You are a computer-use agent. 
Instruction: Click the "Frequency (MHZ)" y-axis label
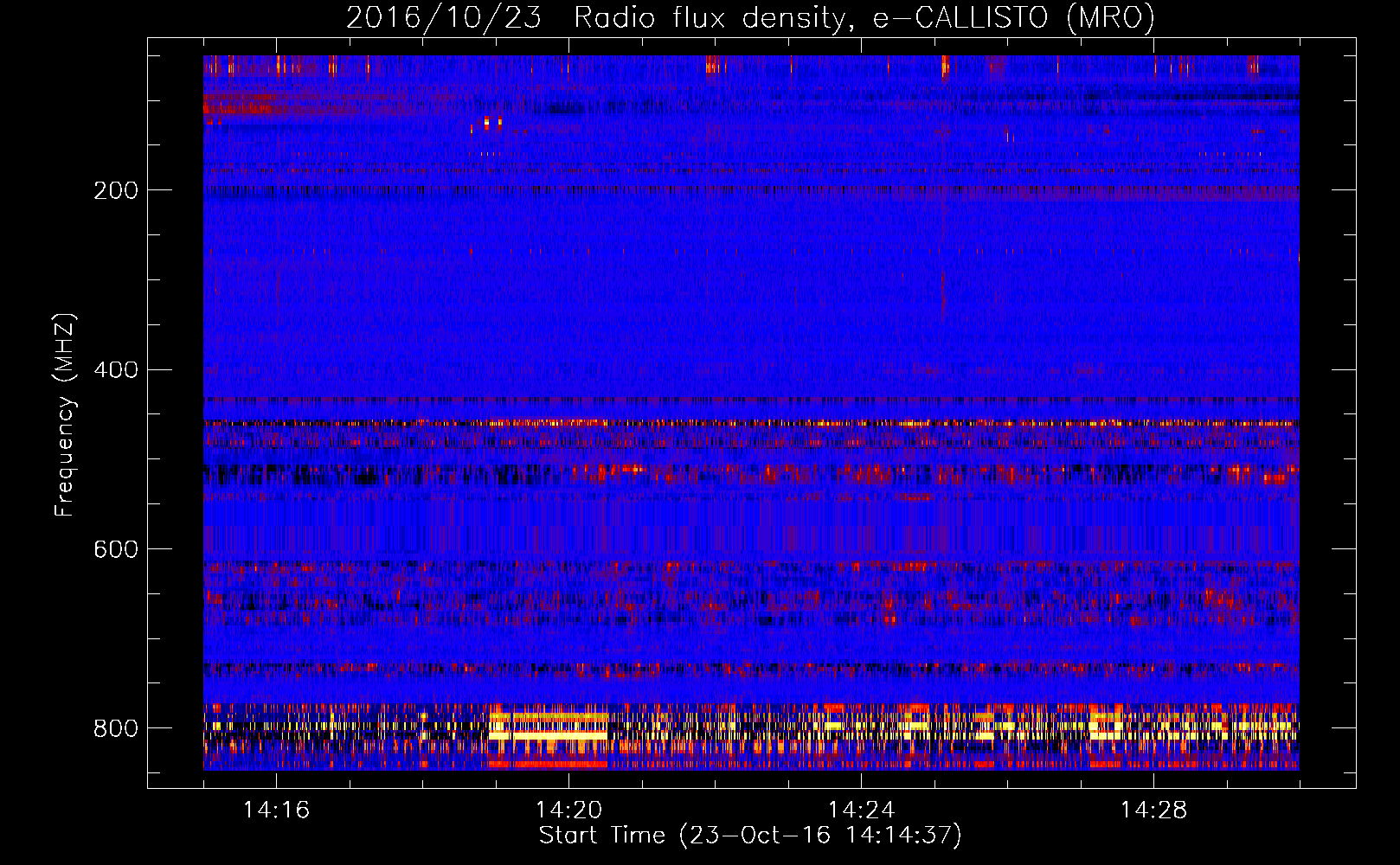pos(64,415)
